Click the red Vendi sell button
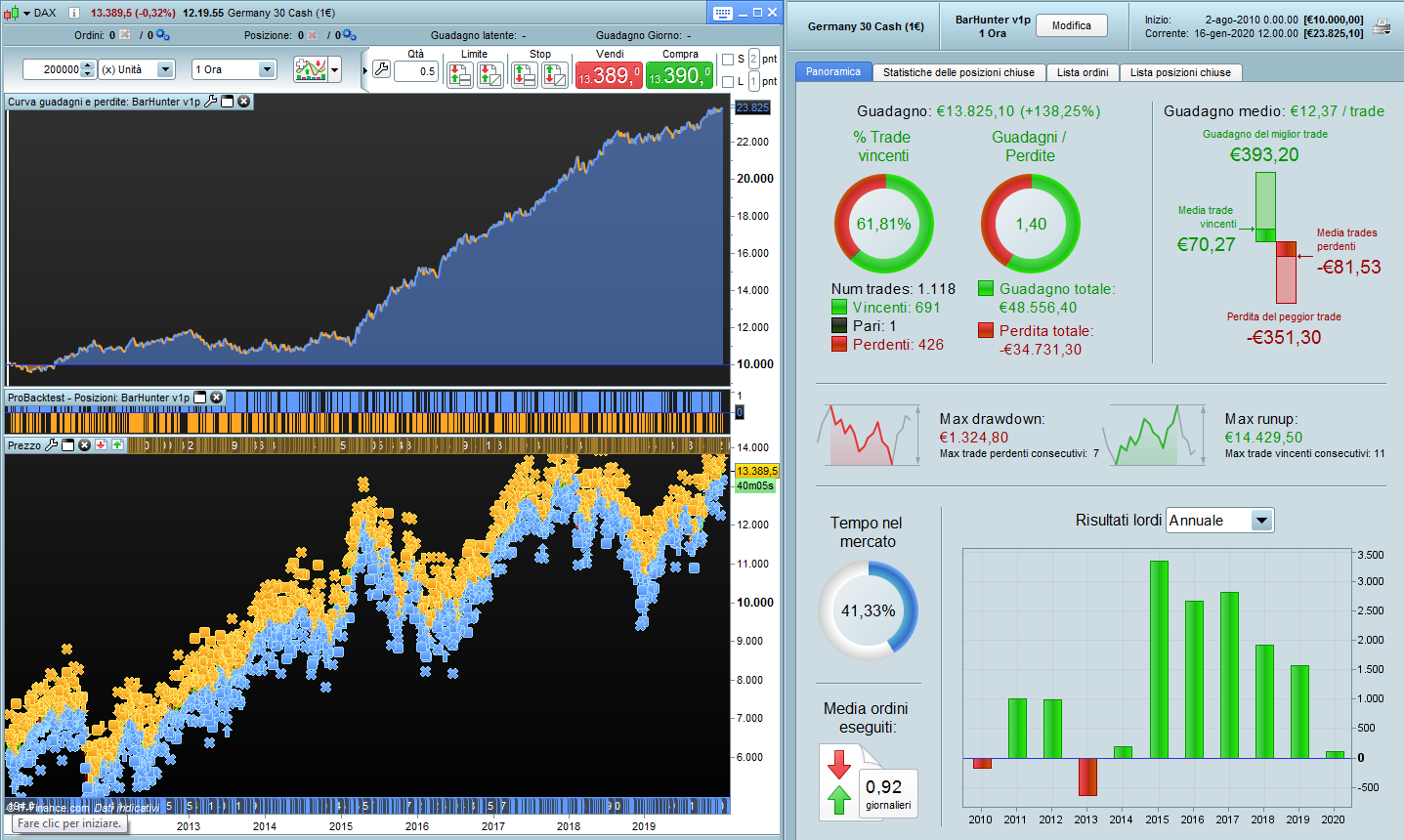 tap(609, 75)
